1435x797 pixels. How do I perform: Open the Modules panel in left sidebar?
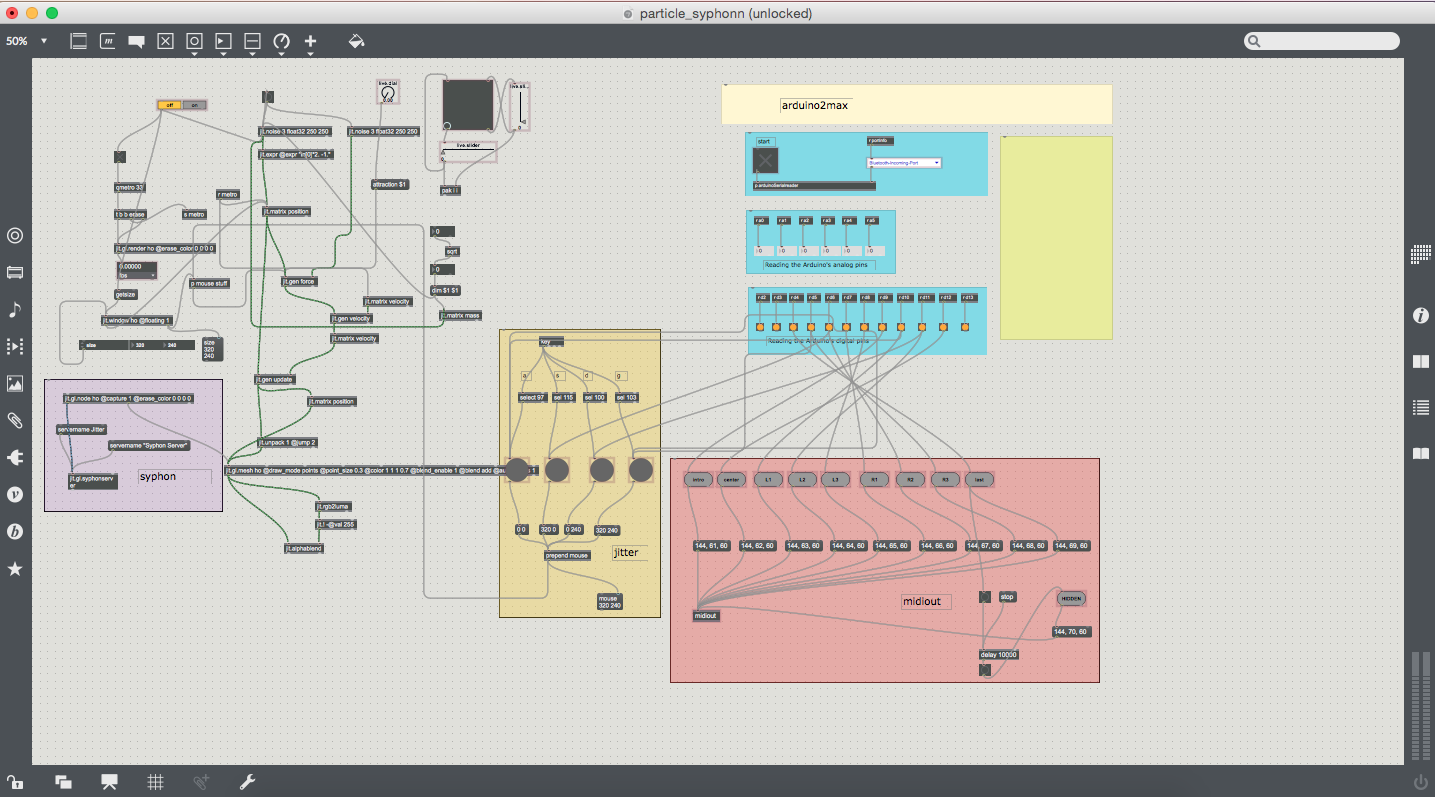coord(15,272)
